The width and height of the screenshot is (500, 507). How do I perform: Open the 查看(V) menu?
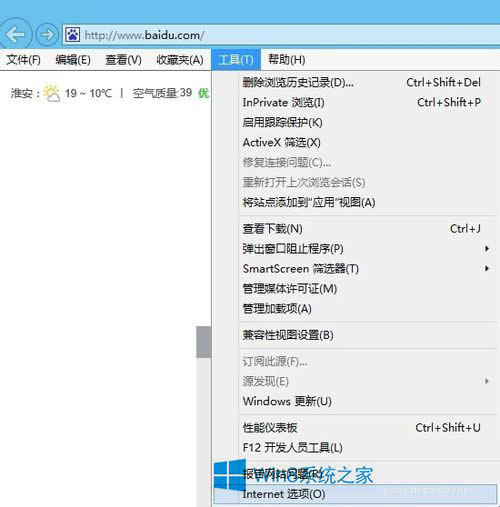point(123,60)
